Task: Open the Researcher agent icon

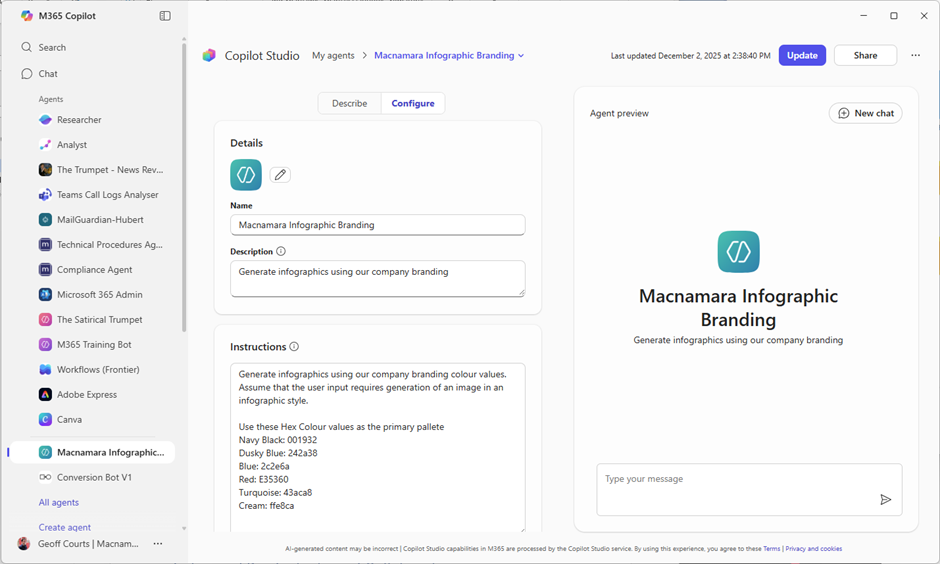Action: tap(46, 120)
